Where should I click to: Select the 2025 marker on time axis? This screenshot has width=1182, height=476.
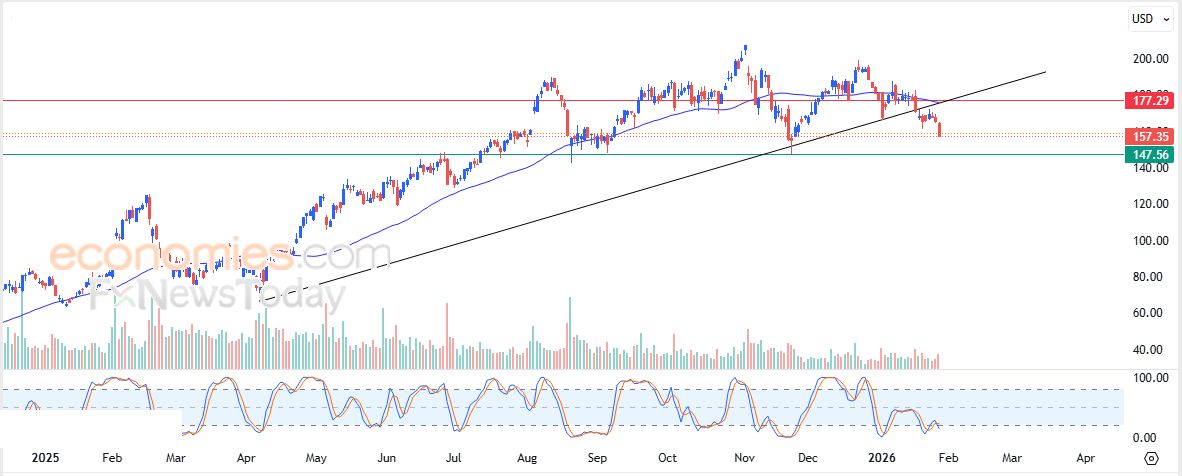(47, 457)
